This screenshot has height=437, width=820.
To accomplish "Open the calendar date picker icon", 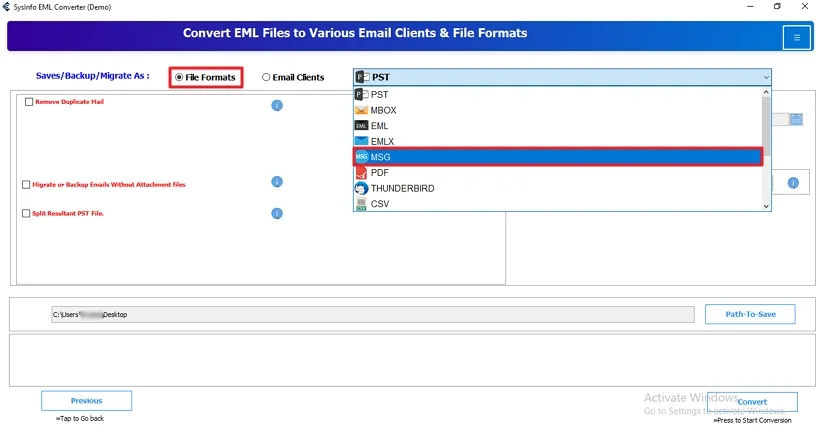I will 796,119.
